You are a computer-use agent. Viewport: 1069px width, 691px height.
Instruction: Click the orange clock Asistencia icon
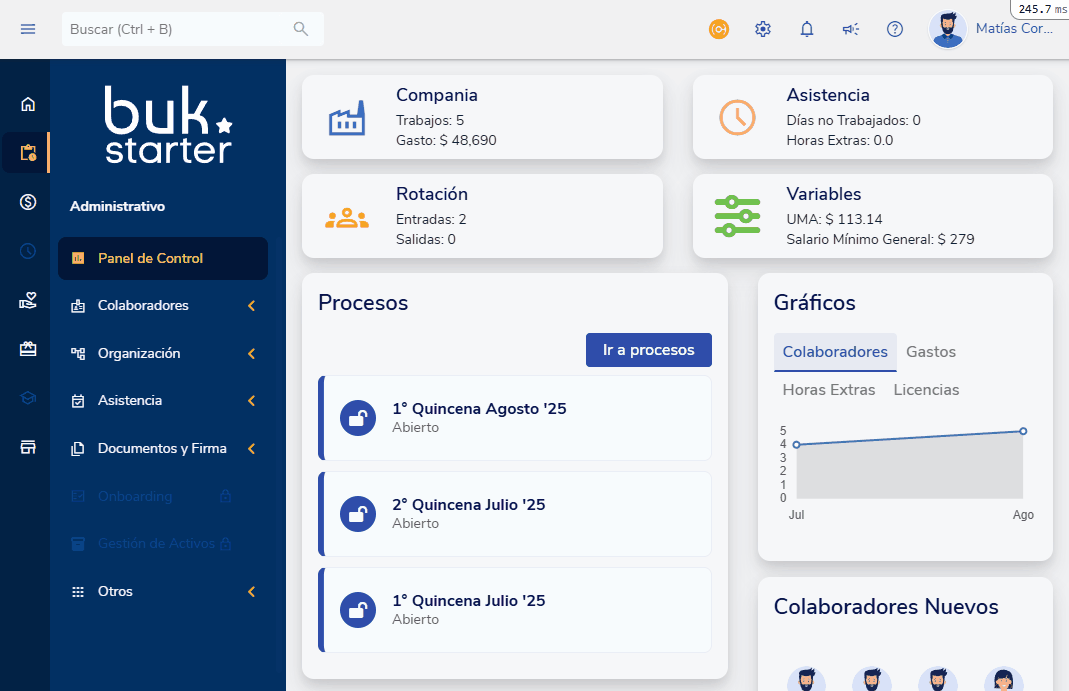737,117
